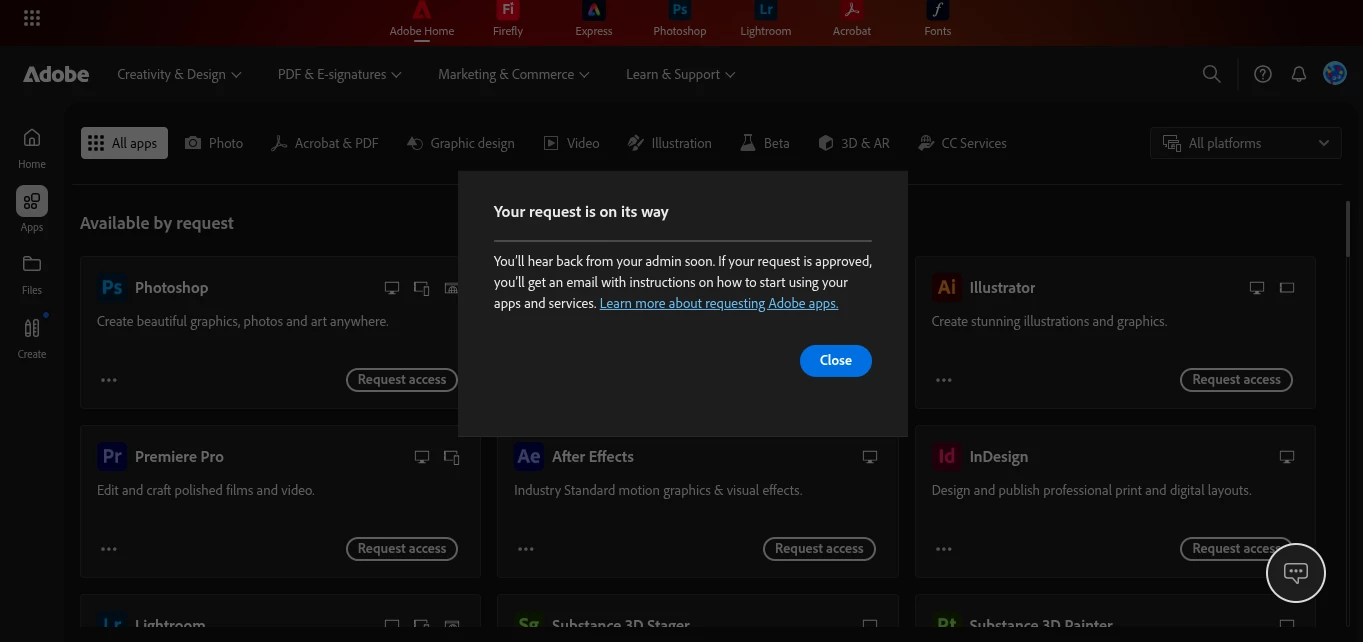Screen dimensions: 1363x642
Task: Open more options on After Effects card
Action: (x=526, y=549)
